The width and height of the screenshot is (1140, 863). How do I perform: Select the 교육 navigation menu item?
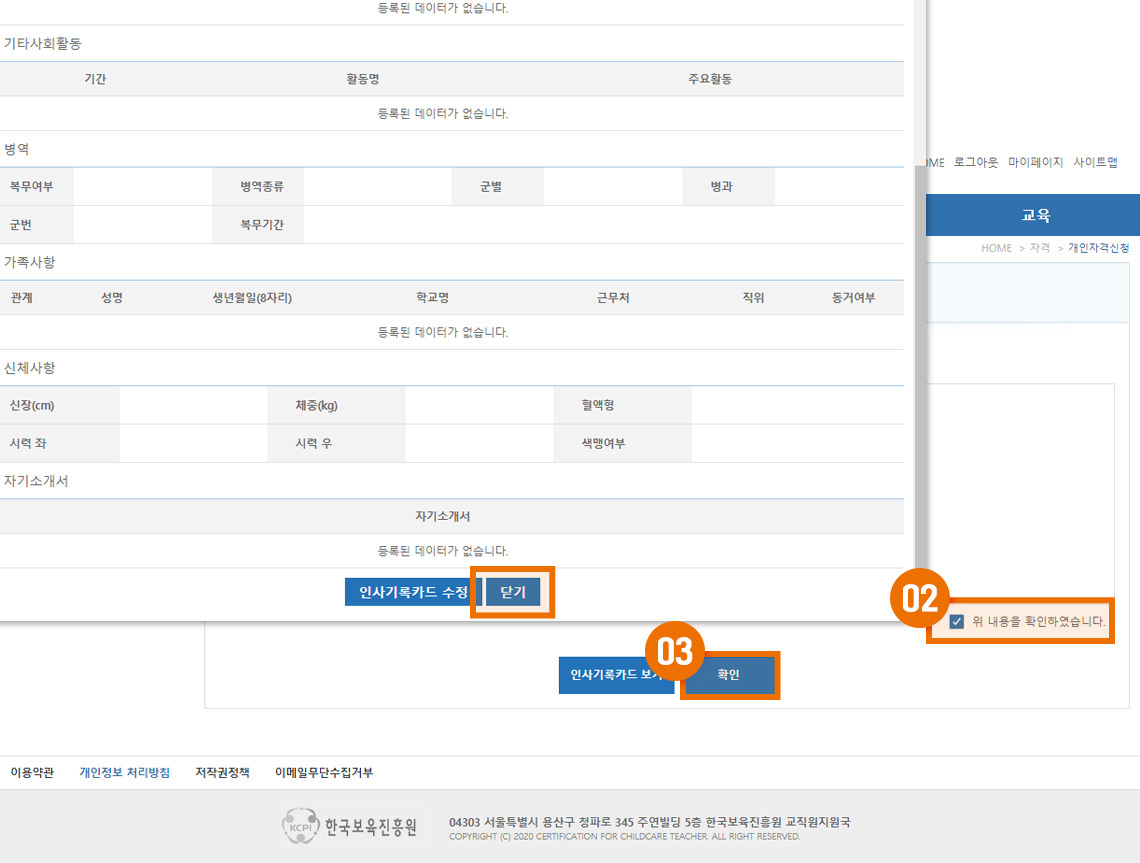(1035, 215)
